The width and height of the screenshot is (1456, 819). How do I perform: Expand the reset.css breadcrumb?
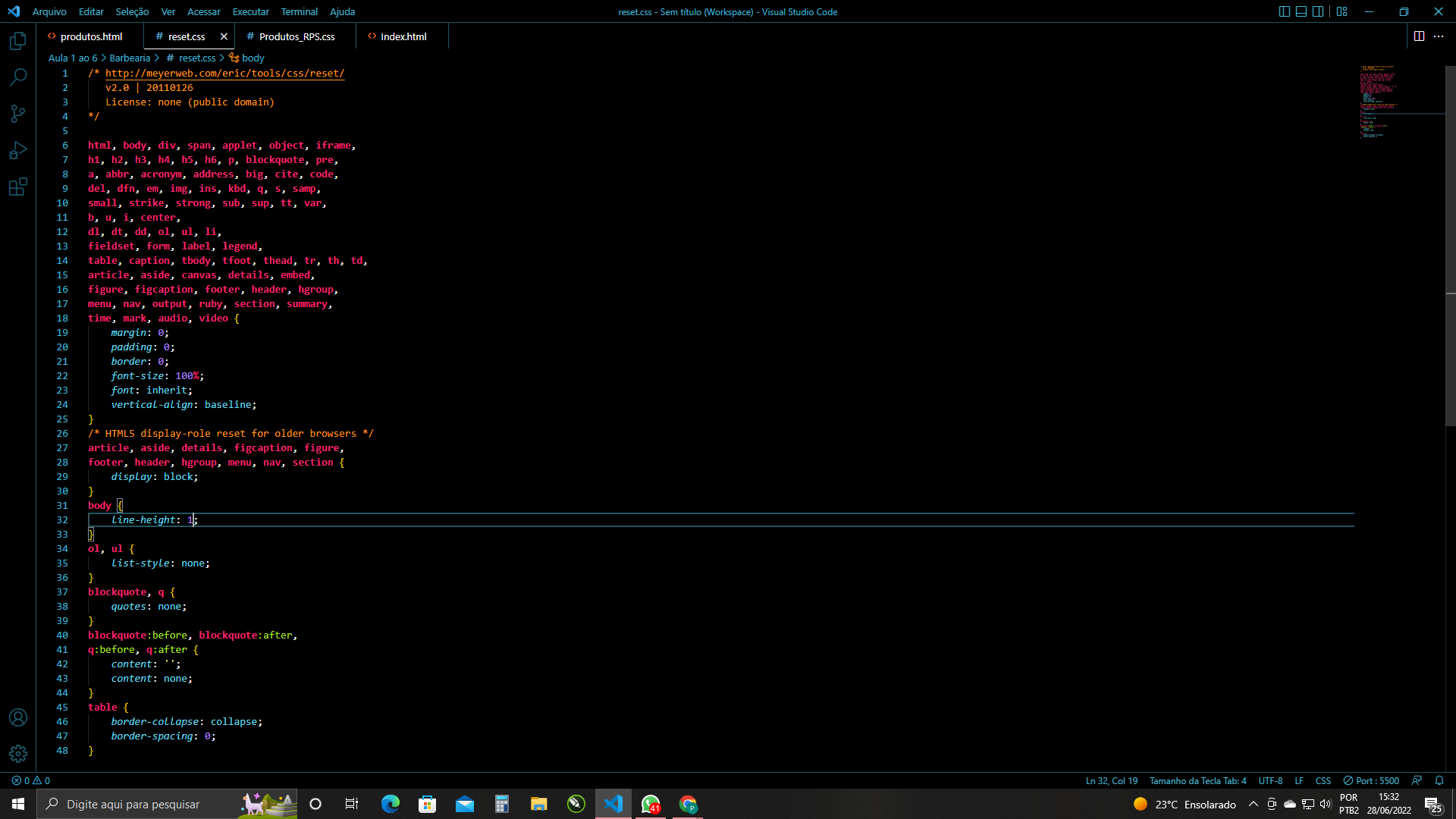pyautogui.click(x=191, y=58)
